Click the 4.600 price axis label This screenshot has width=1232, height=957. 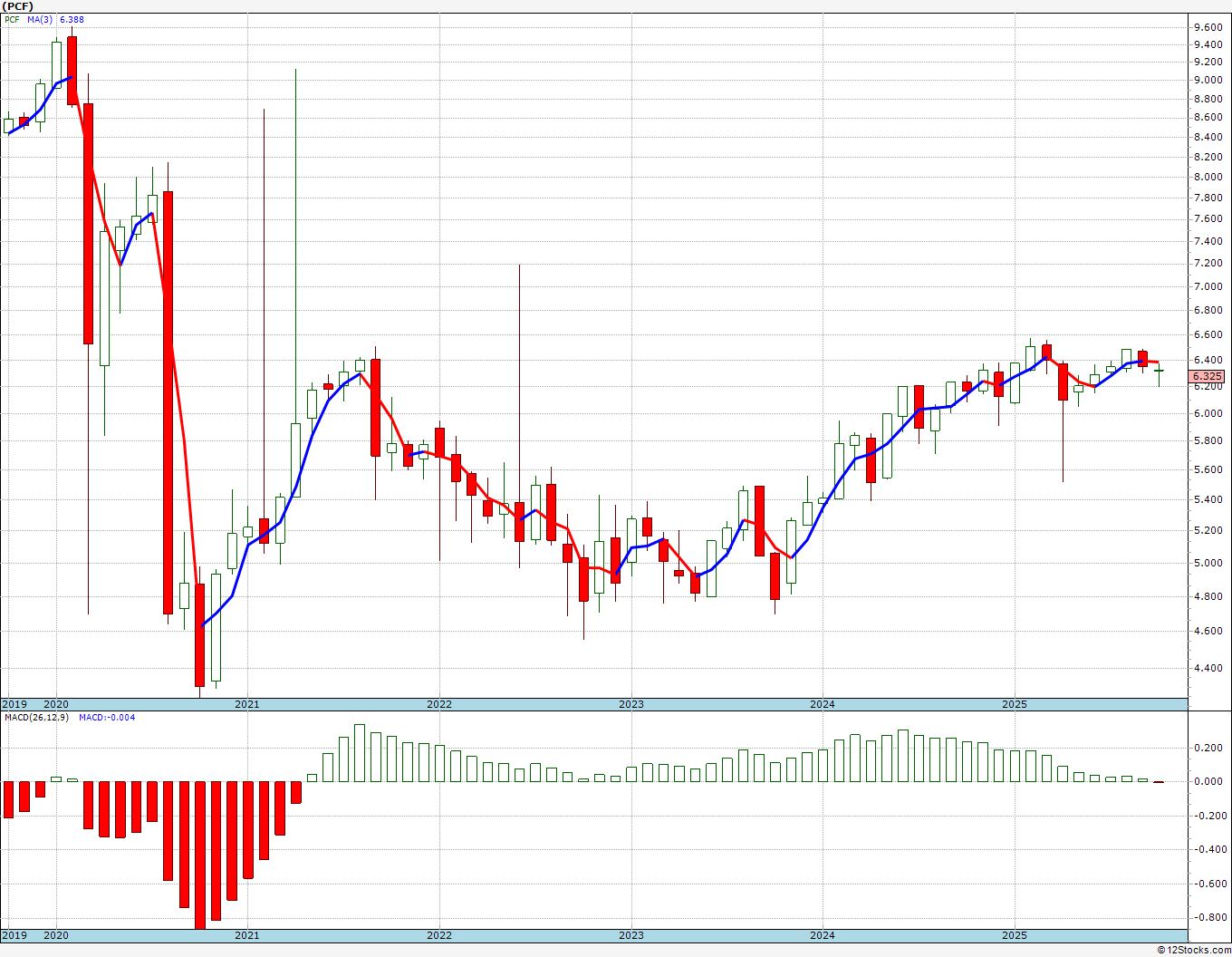tap(1208, 631)
